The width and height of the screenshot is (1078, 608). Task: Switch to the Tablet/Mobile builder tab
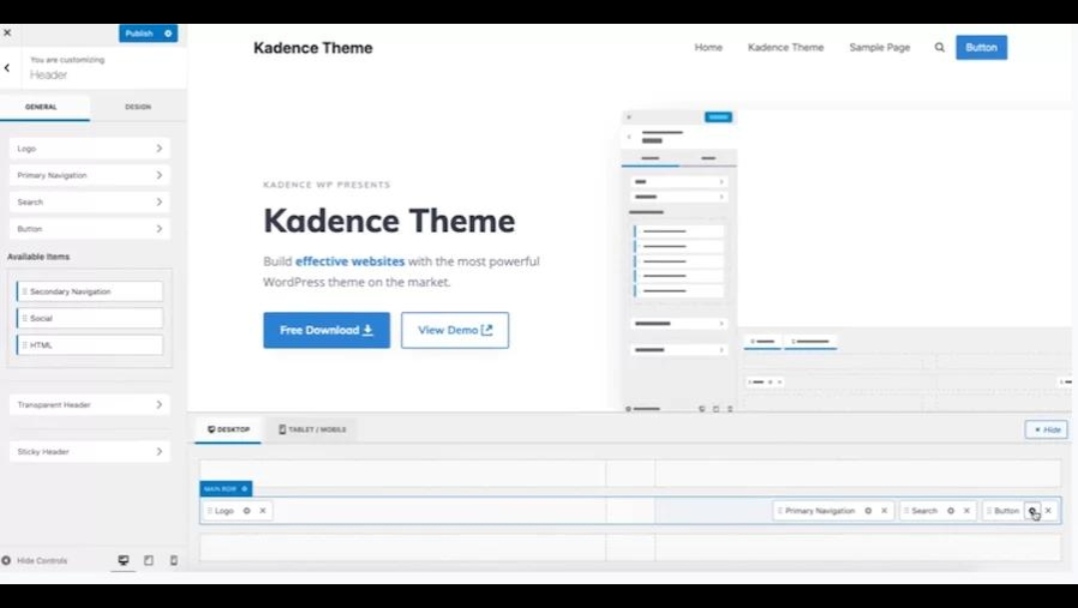(x=314, y=429)
